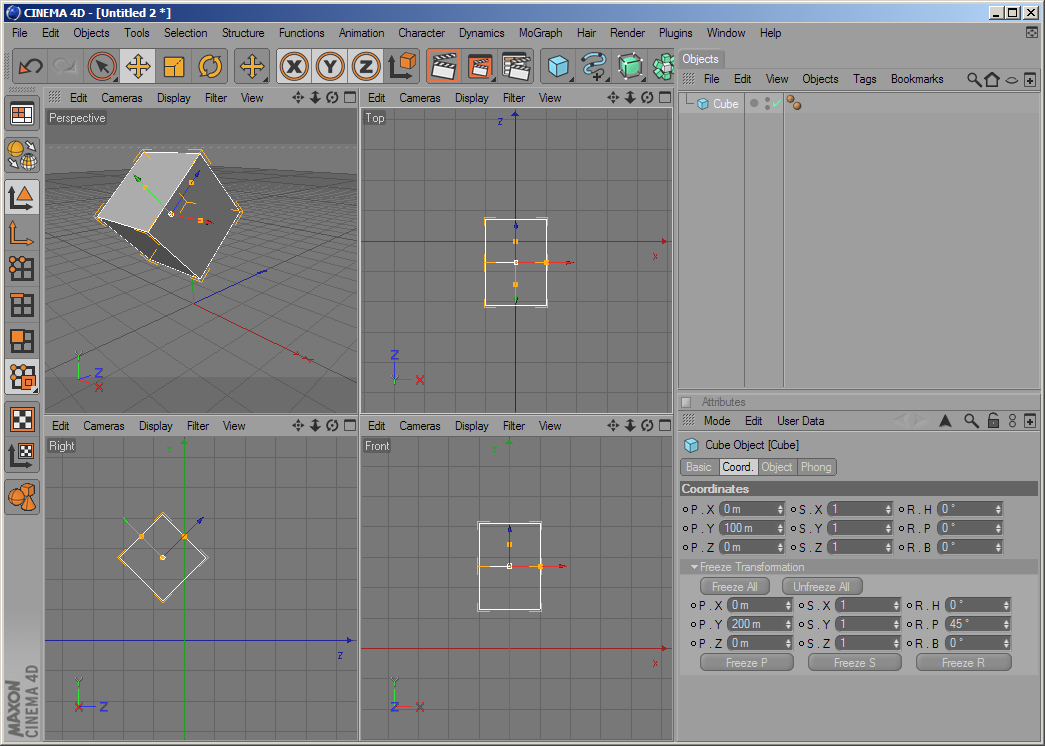The width and height of the screenshot is (1045, 746).
Task: Open the Cameras menu in the Top viewport
Action: coord(420,98)
